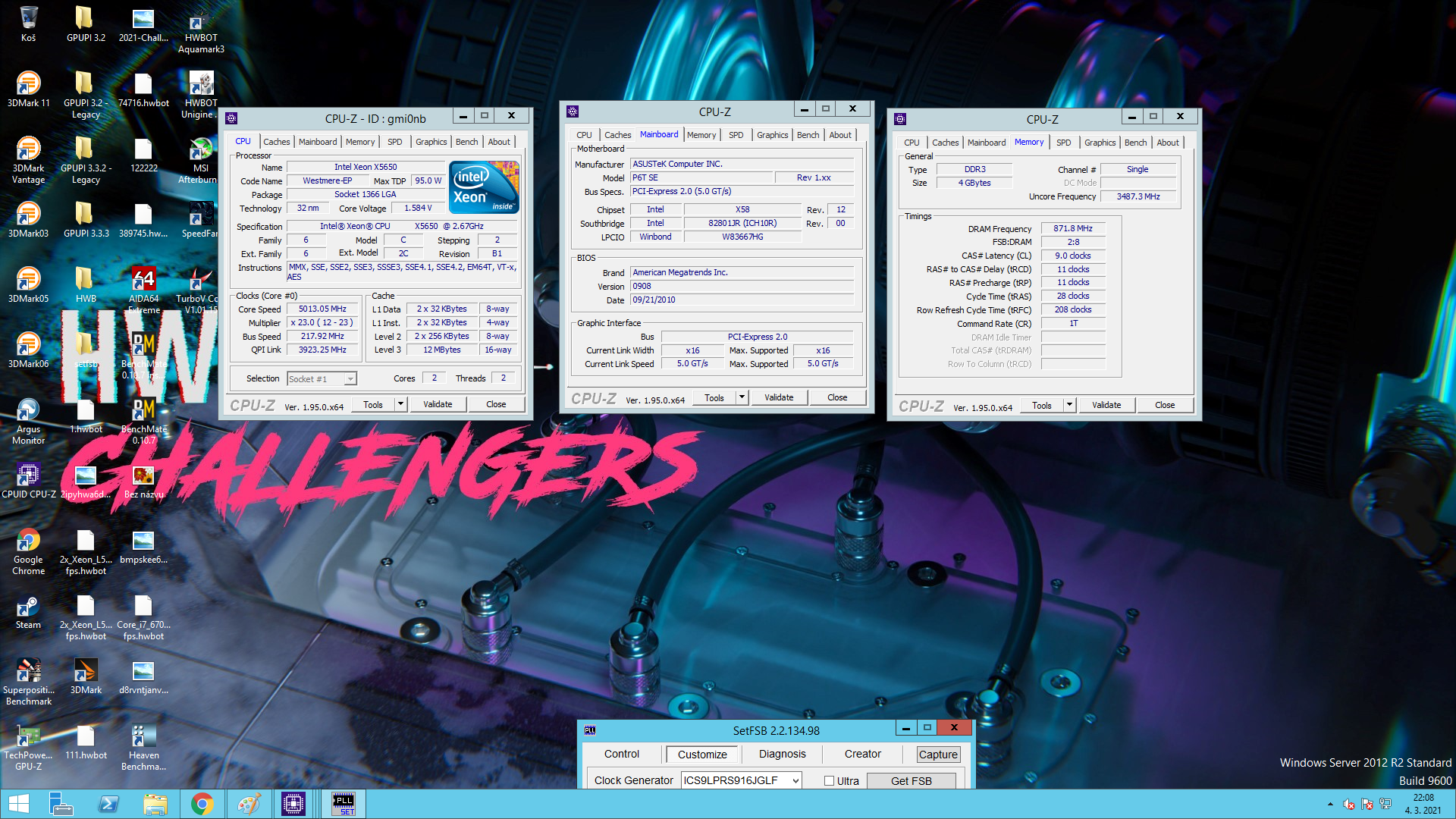Open Argus Monitor desktop icon
Screen dimensions: 1456x819
coord(28,421)
